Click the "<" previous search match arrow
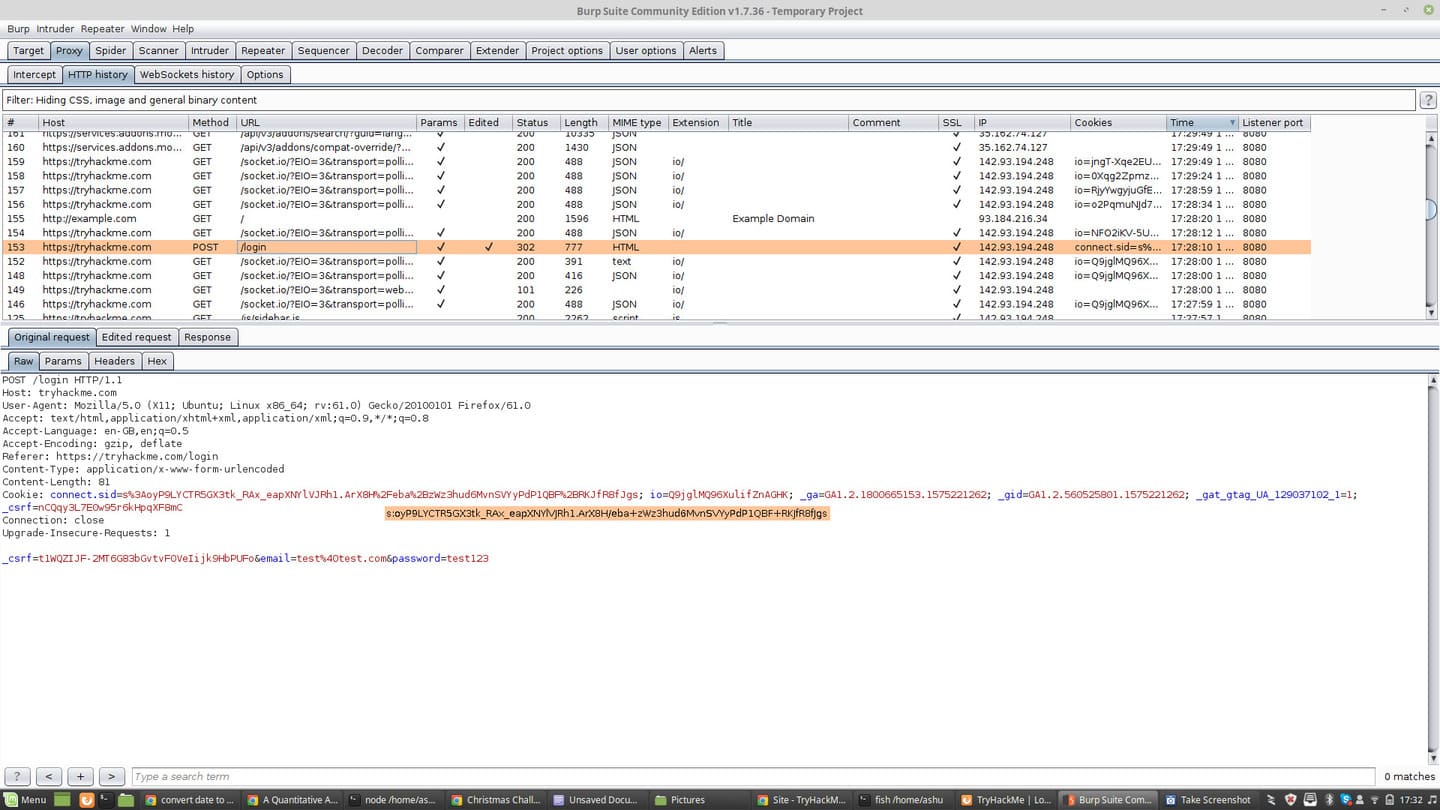 pyautogui.click(x=48, y=776)
